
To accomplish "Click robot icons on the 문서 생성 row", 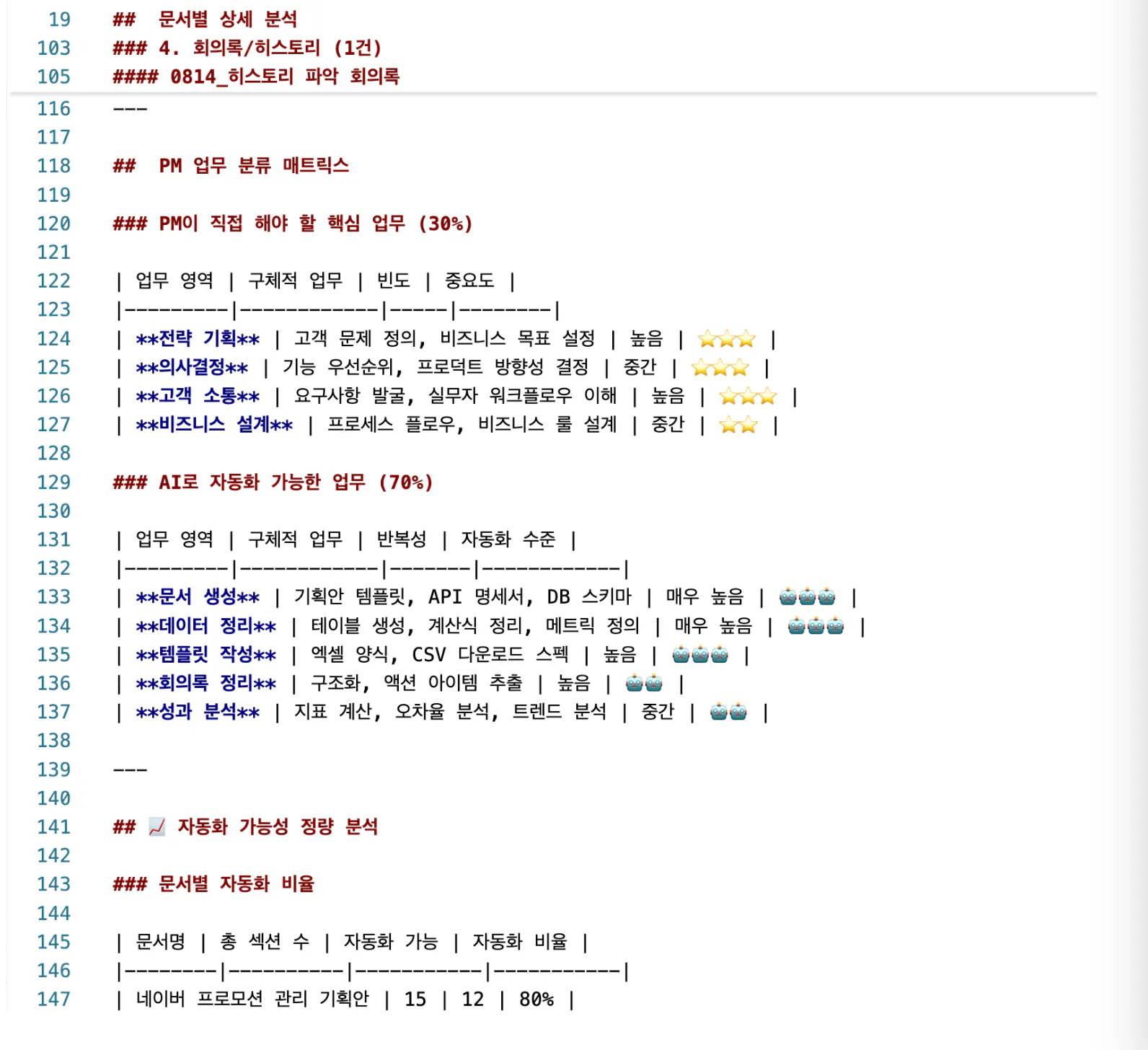I will pyautogui.click(x=808, y=597).
